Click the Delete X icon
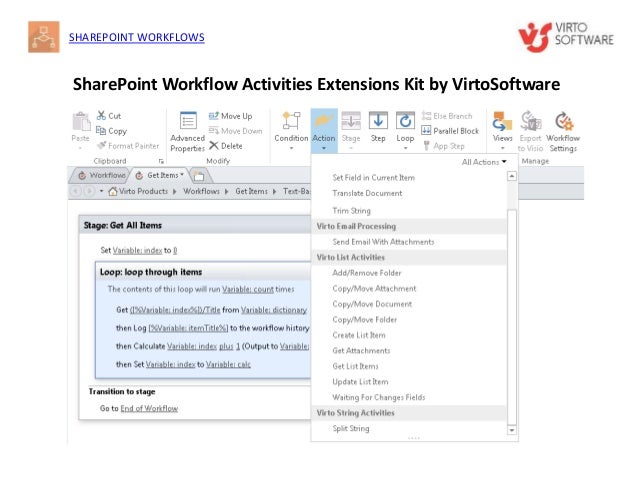Viewport: 638px width, 479px height. click(x=214, y=145)
